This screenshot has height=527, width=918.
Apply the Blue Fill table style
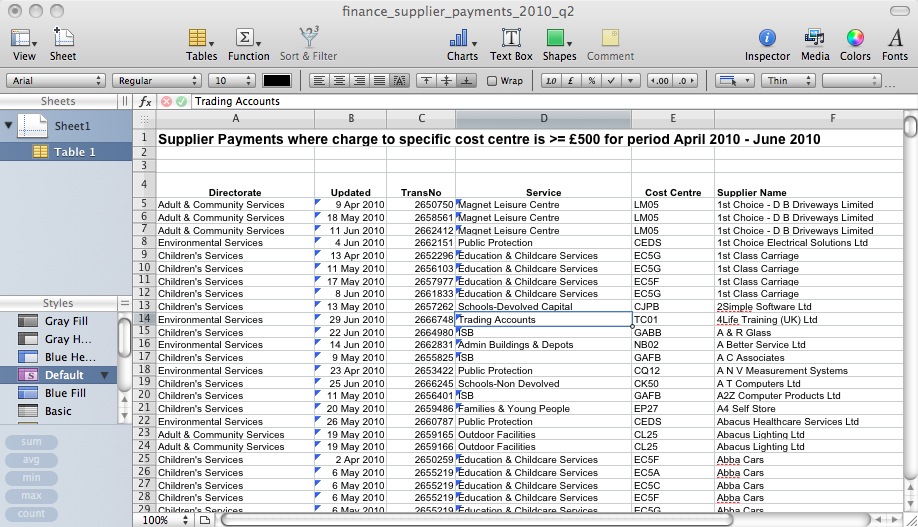(59, 393)
